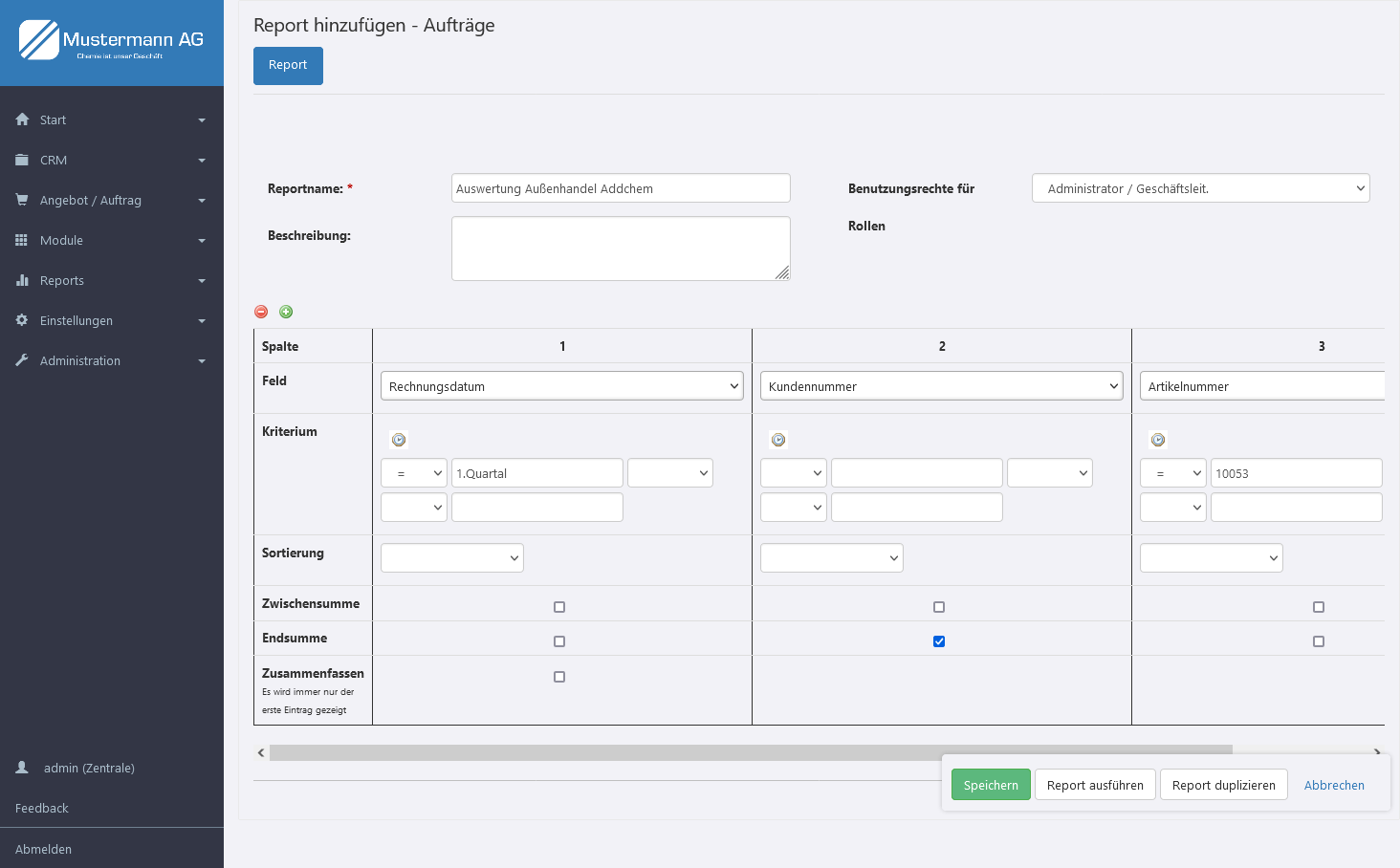The image size is (1400, 868).
Task: Click the Mustermann AG logo
Action: 112,41
